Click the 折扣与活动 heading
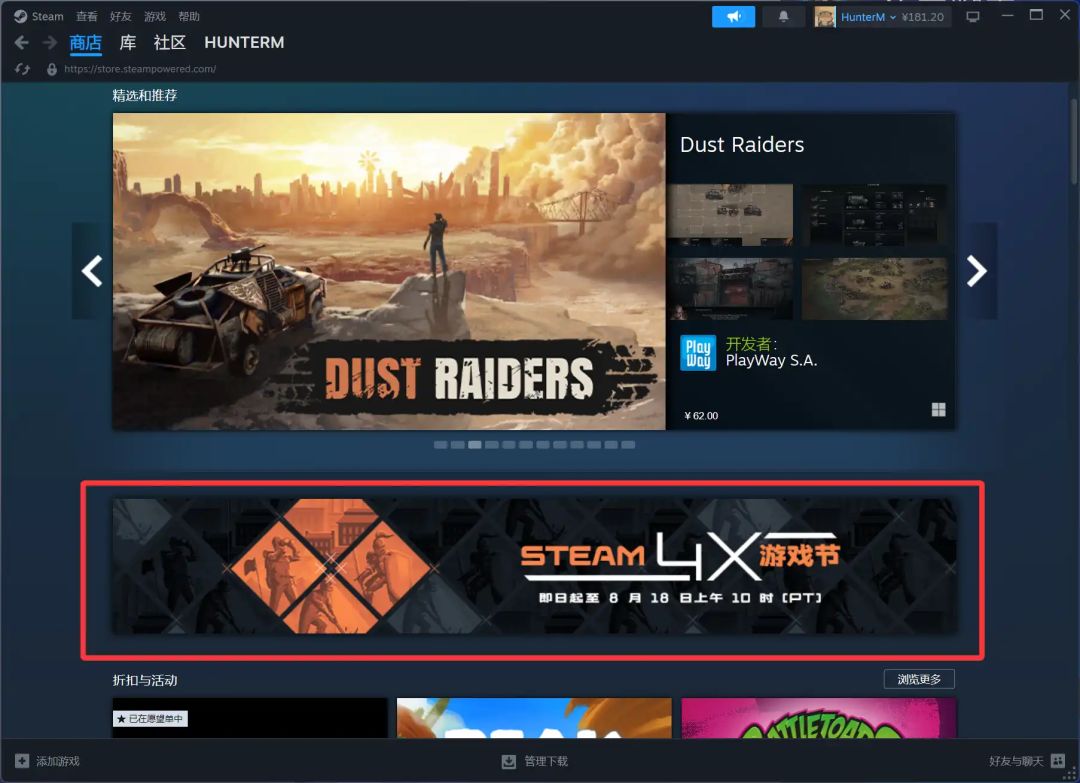This screenshot has width=1080, height=783. point(145,680)
